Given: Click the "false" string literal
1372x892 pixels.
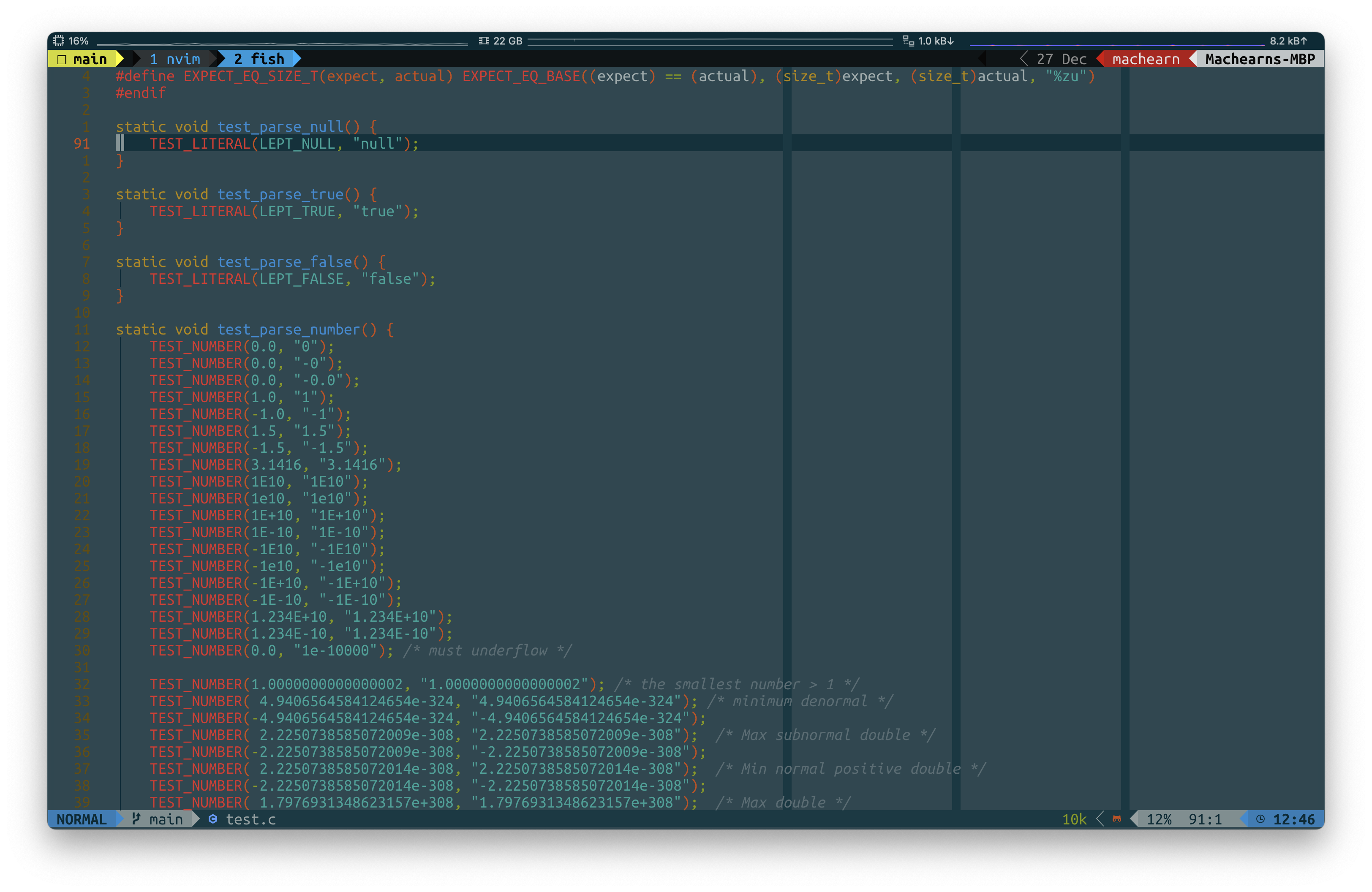Looking at the screenshot, I should click(394, 278).
